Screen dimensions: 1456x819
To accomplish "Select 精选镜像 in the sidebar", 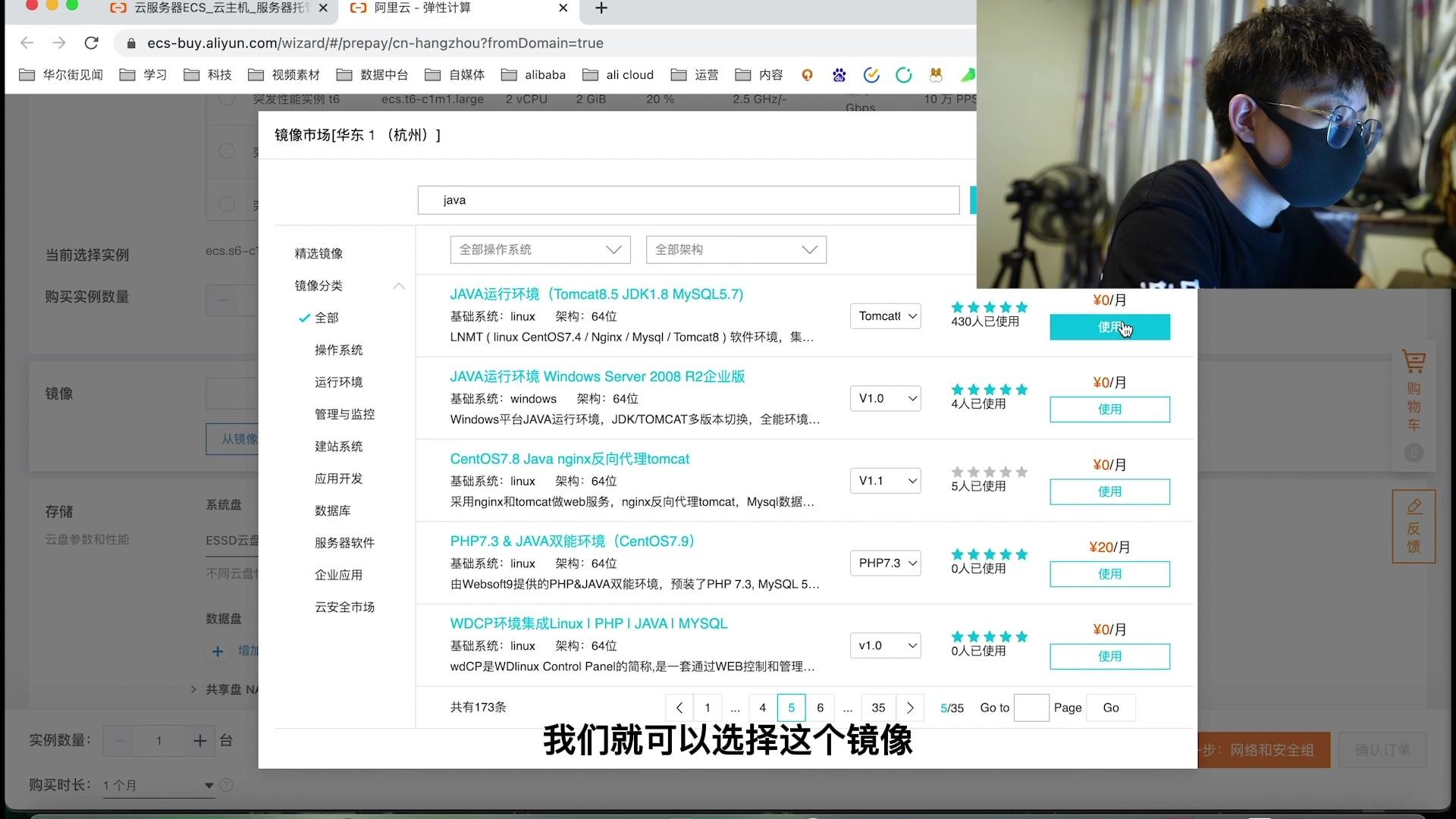I will pos(318,253).
